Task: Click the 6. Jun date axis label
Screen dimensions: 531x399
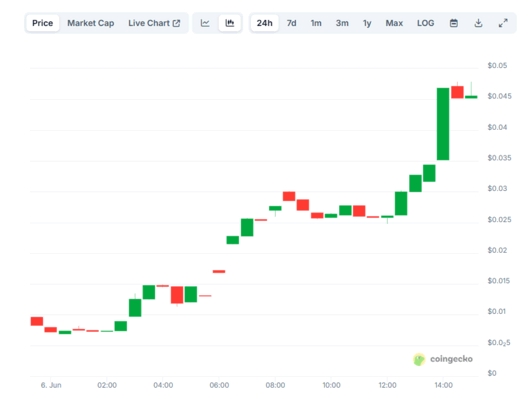Action: 51,385
